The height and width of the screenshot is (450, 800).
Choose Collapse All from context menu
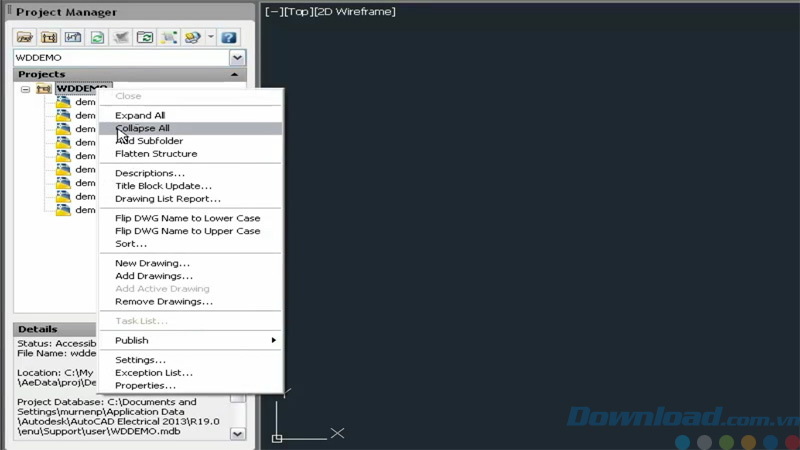(190, 128)
